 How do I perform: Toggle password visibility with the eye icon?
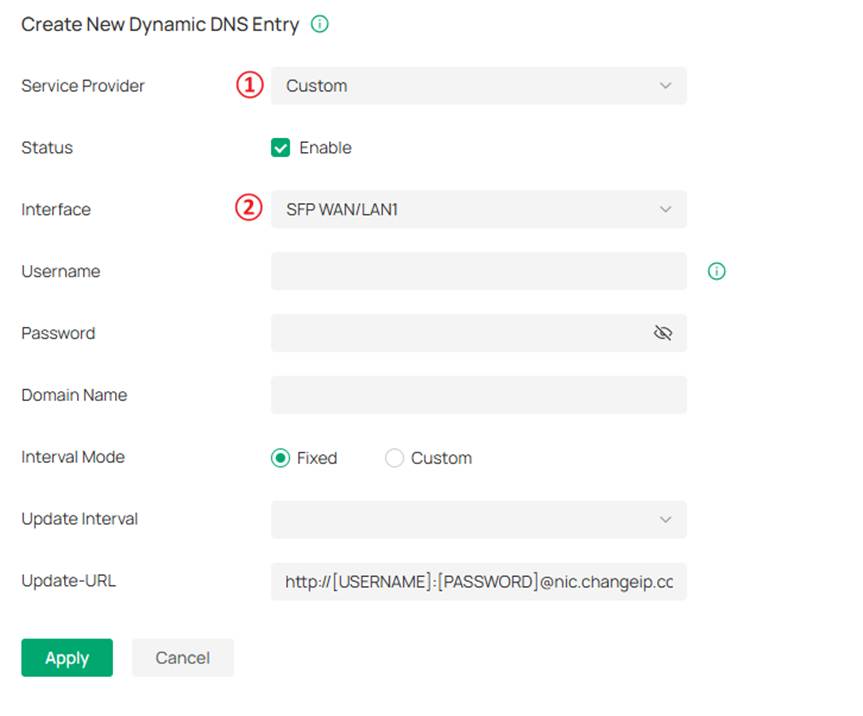tap(663, 332)
